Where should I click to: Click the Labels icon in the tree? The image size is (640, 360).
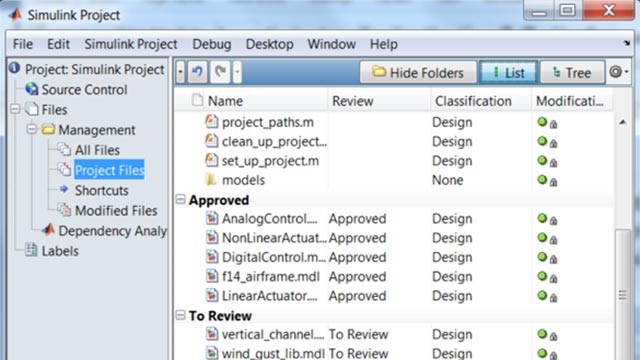click(31, 249)
